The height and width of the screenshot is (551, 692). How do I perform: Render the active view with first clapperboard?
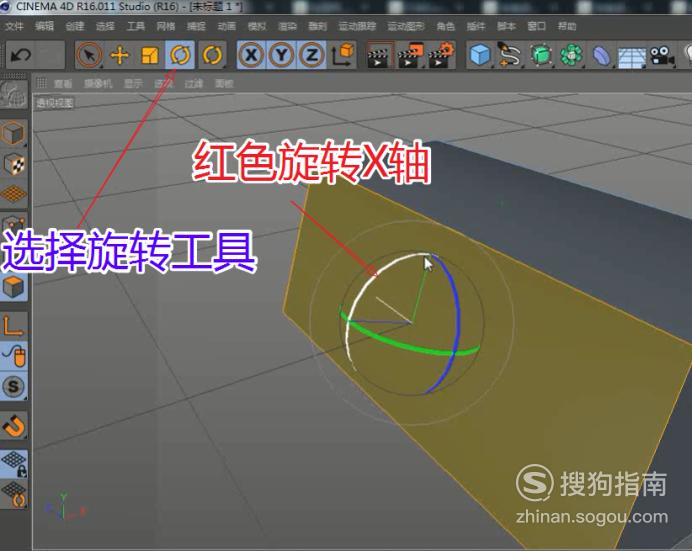click(380, 55)
